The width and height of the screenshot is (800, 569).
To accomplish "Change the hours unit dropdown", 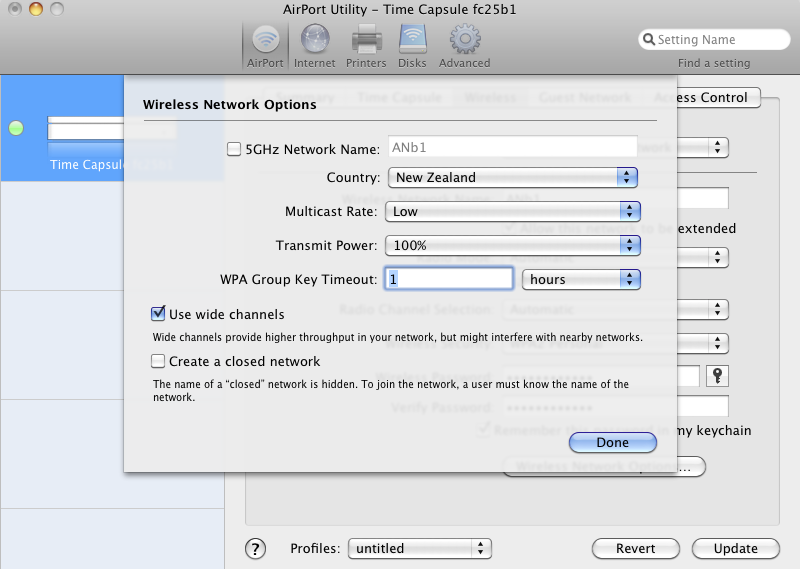I will (581, 280).
